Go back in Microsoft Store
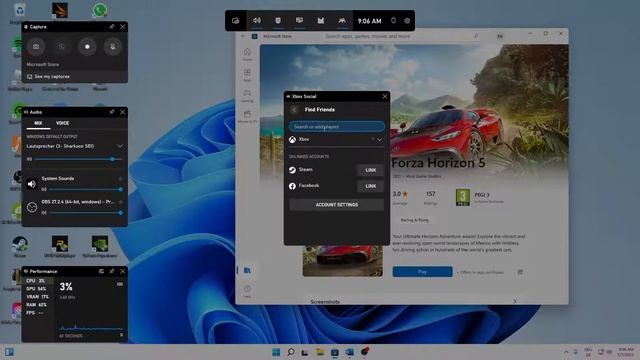This screenshot has height=360, width=640. click(243, 36)
